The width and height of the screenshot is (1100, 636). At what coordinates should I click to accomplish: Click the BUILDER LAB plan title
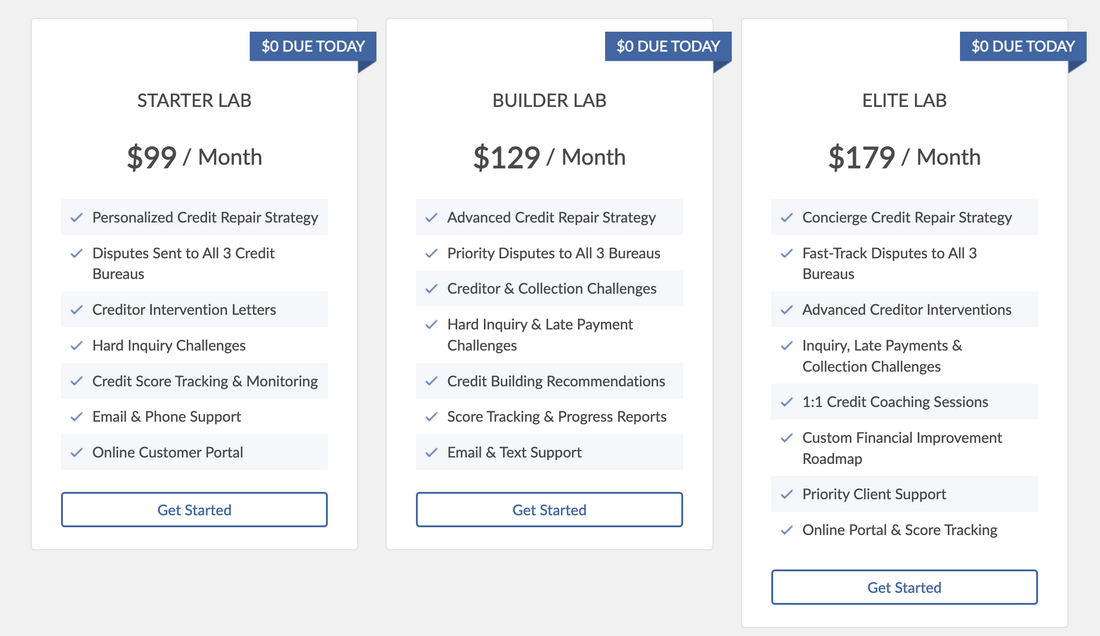549,100
